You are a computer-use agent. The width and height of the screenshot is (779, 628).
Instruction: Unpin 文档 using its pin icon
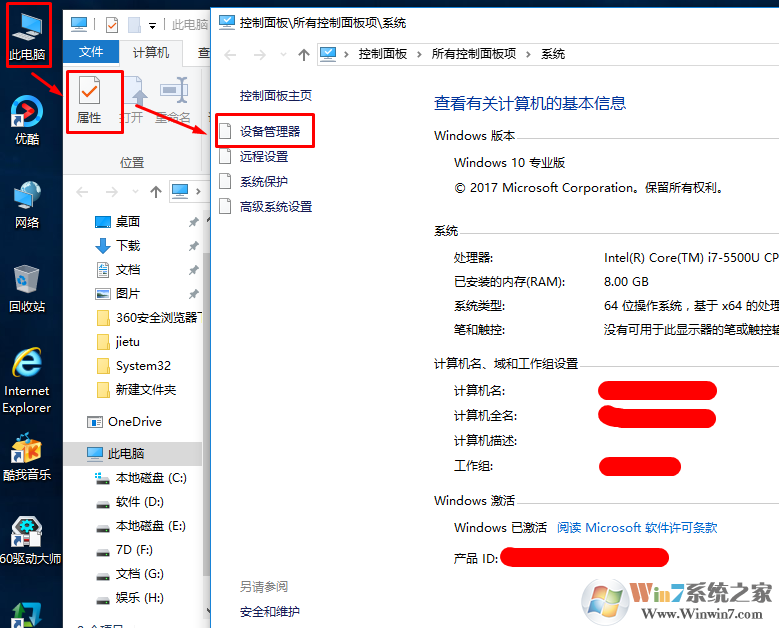(x=194, y=270)
